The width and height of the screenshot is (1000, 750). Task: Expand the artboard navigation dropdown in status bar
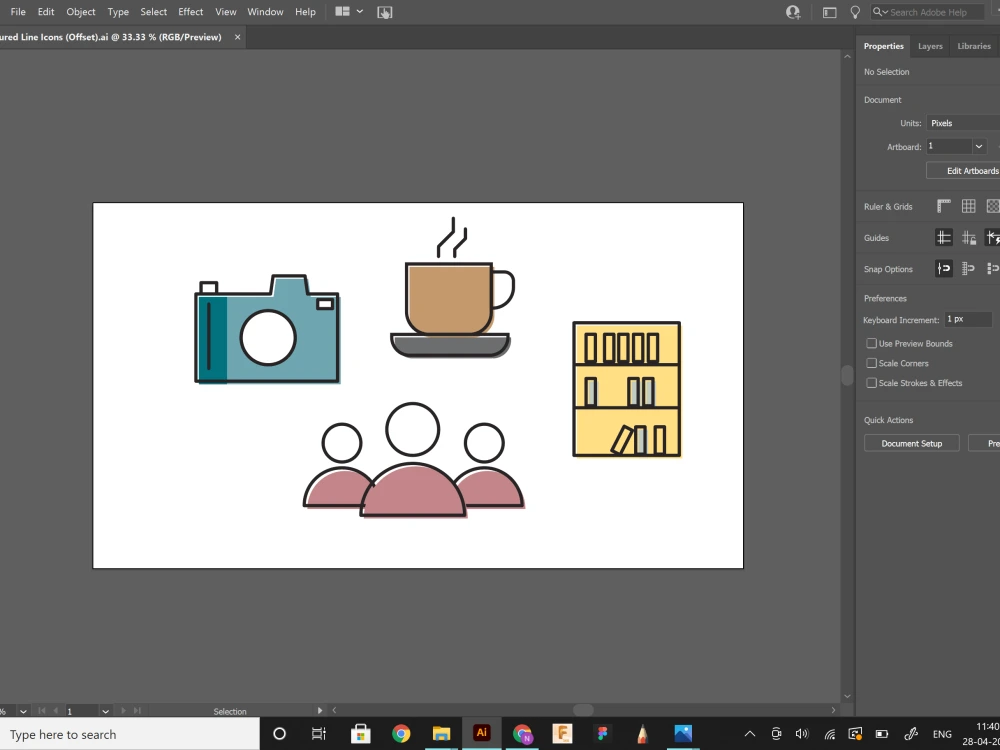pos(106,710)
